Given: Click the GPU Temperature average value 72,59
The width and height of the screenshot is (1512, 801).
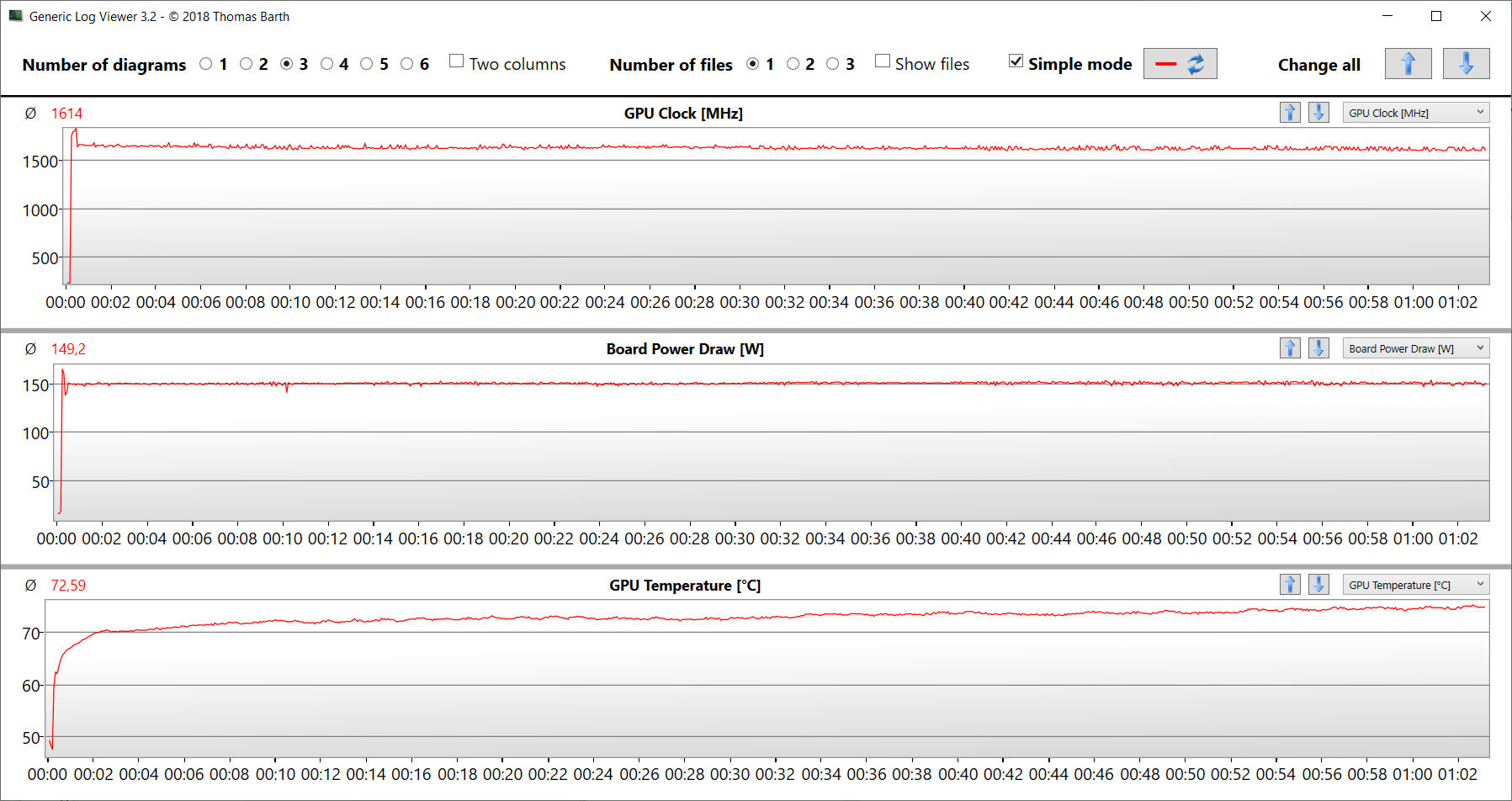Looking at the screenshot, I should [68, 586].
